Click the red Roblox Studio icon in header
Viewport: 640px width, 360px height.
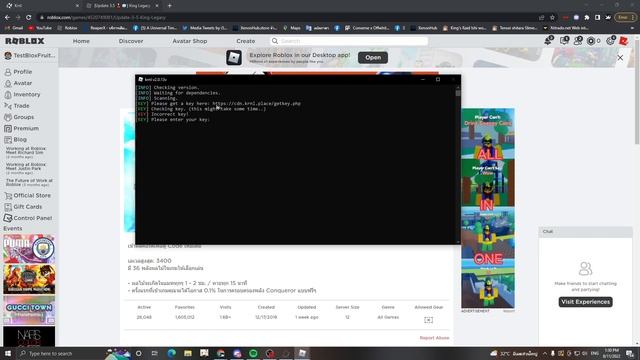(x=623, y=41)
